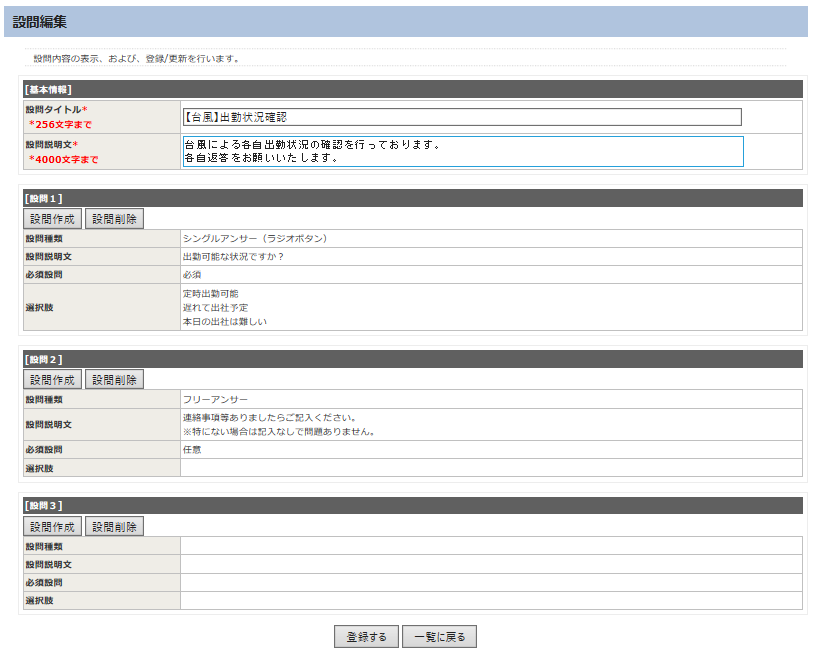Click the 設問編集 page heading
This screenshot has width=813, height=656.
click(41, 21)
